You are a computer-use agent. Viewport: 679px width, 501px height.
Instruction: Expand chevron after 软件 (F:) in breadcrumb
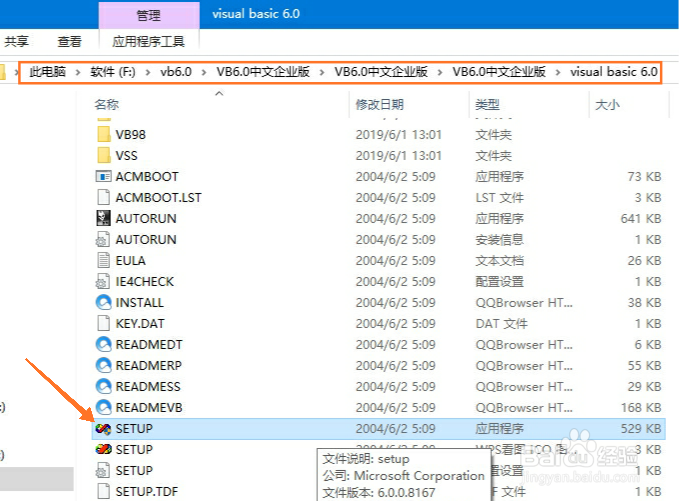[148, 72]
